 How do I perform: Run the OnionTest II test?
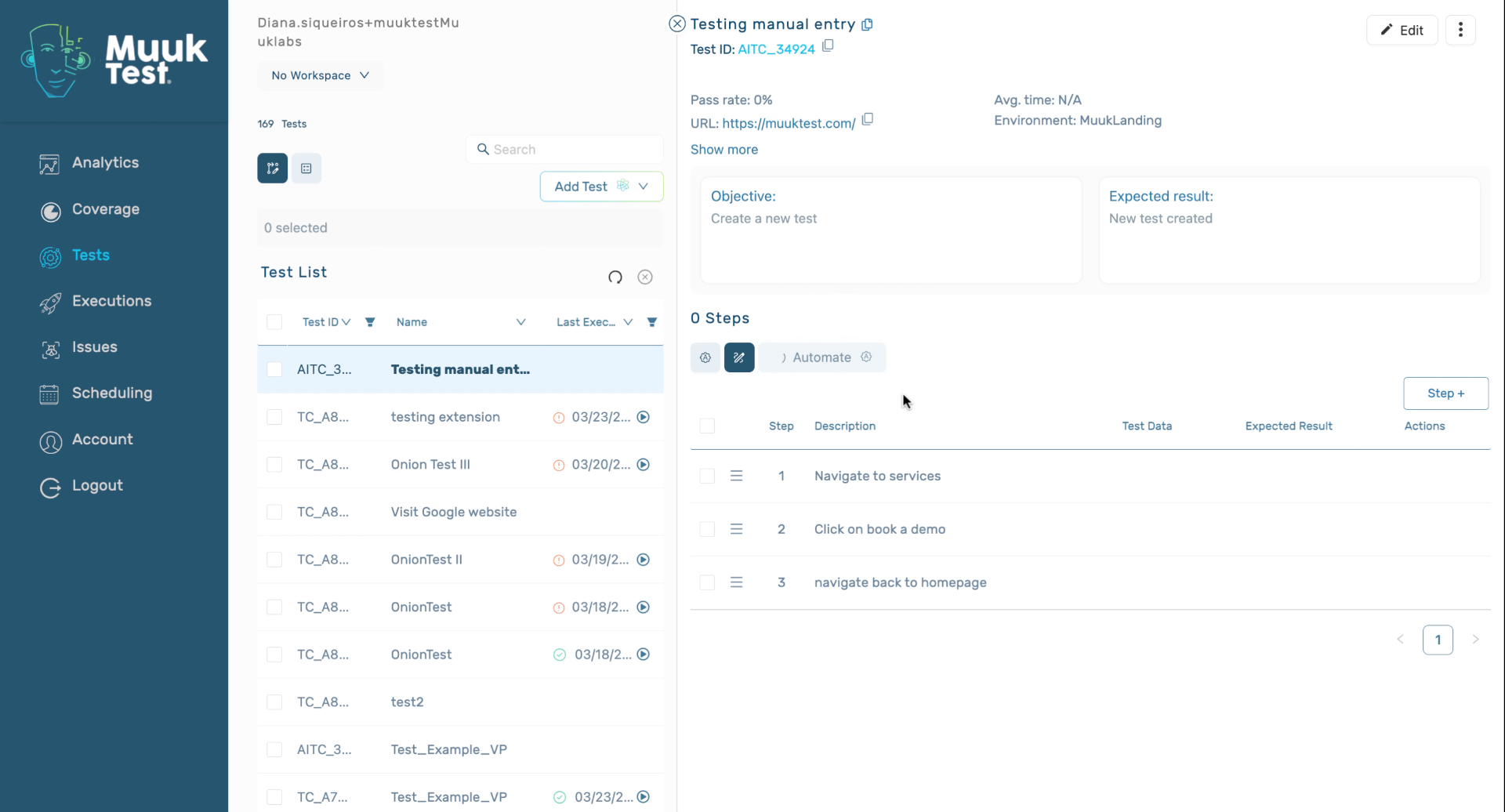[644, 560]
